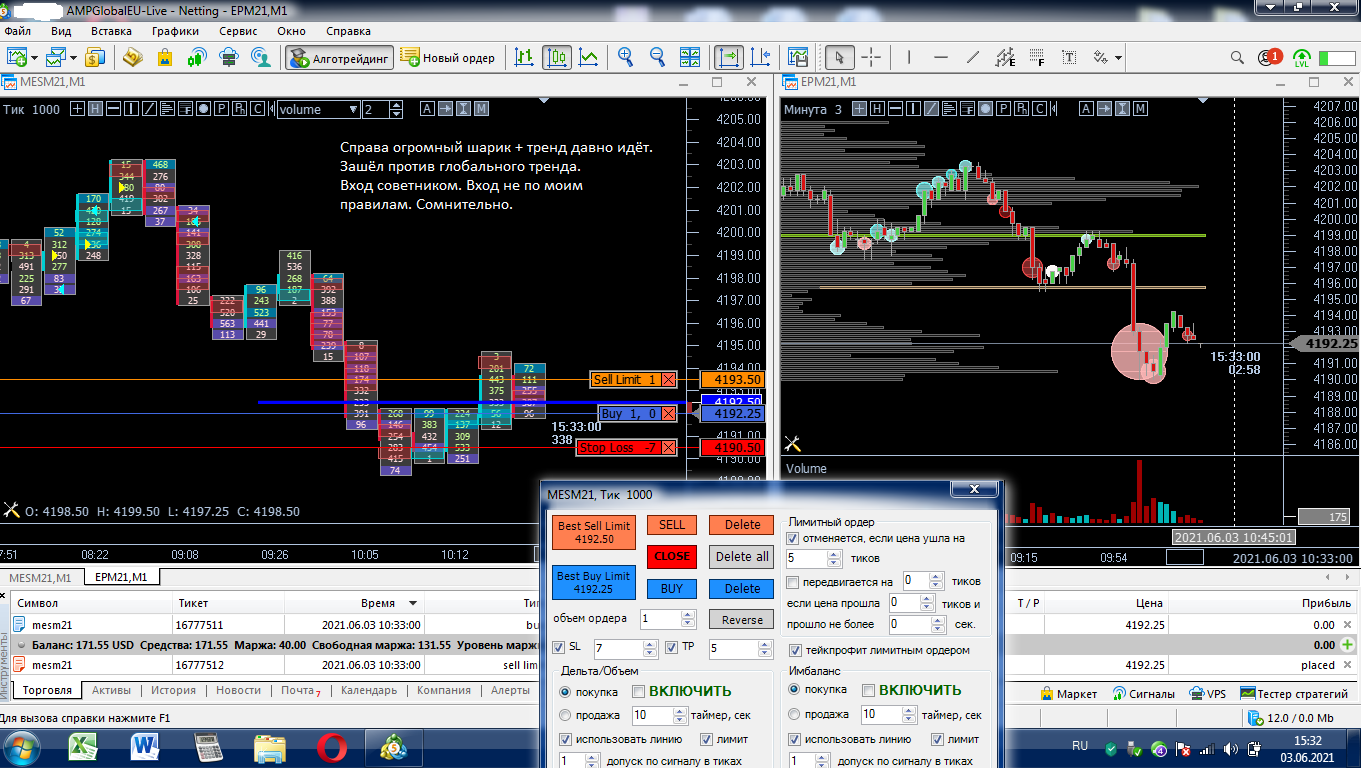Open account notifications icon with badge
Viewport: 1366px width, 768px height.
tap(1271, 57)
